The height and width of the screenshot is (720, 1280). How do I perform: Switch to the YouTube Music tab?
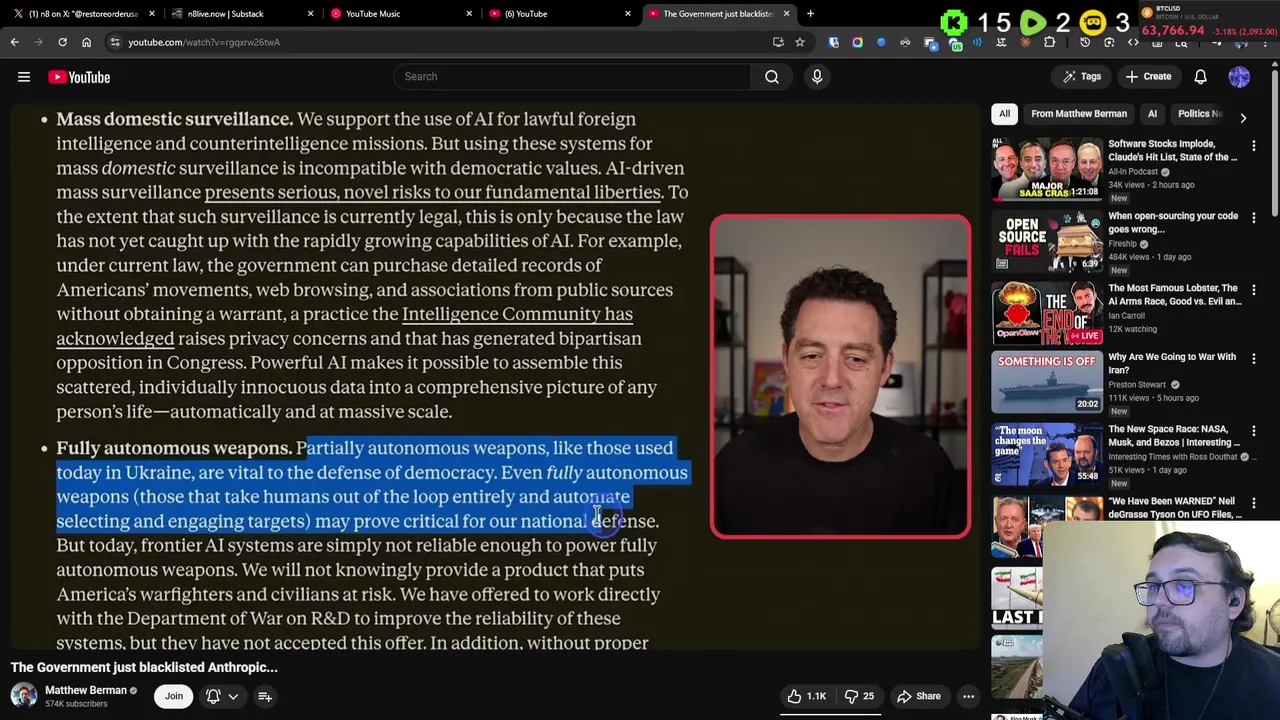coord(400,14)
